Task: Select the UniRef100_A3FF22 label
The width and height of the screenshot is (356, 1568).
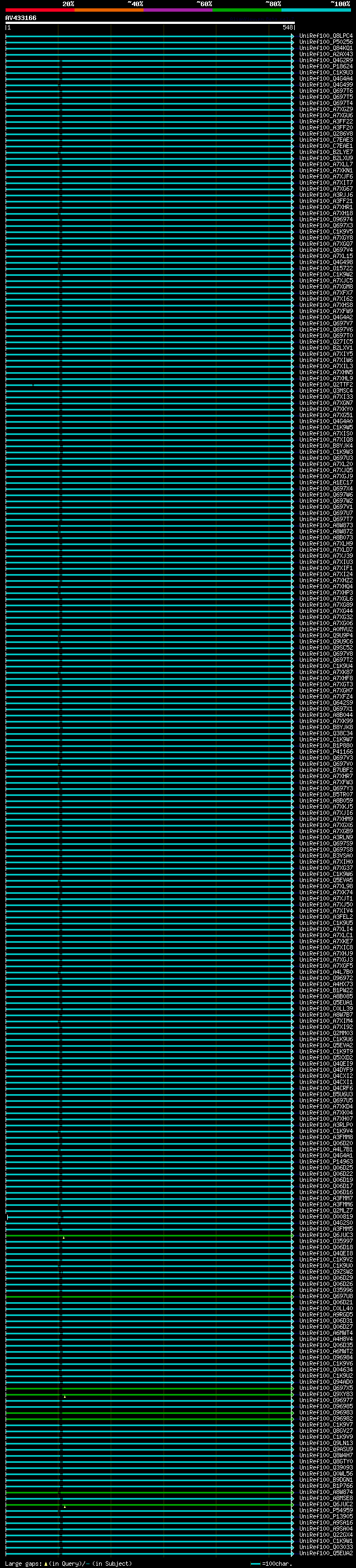Action: click(325, 121)
